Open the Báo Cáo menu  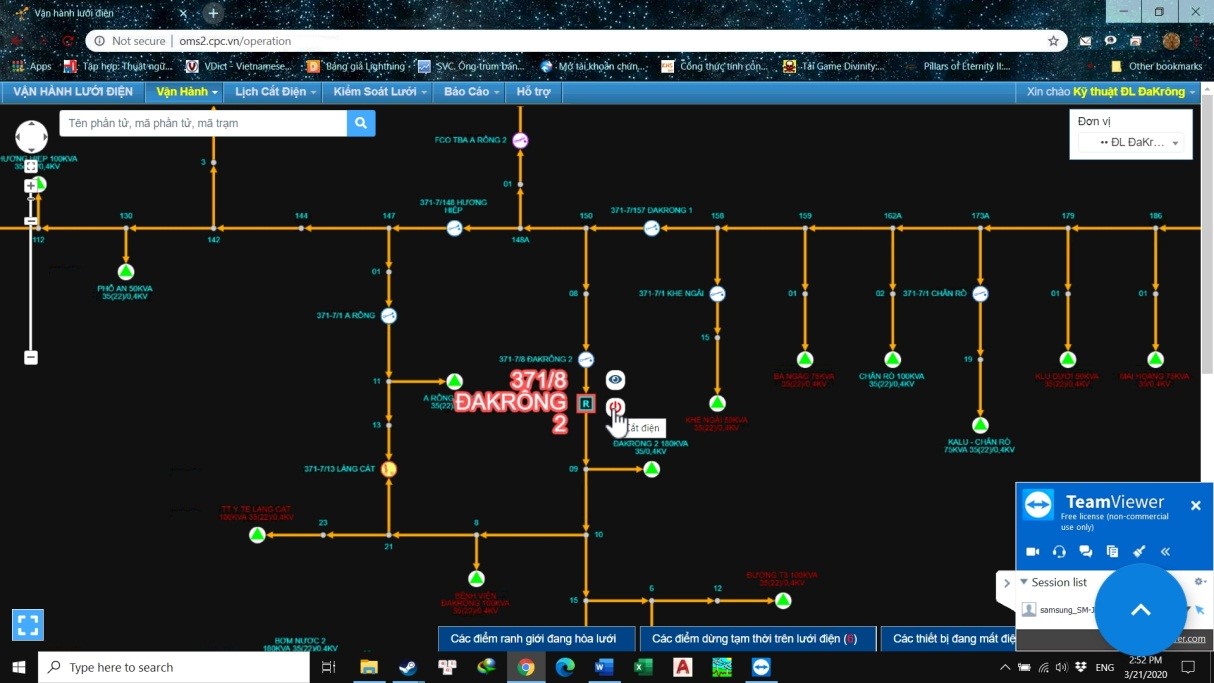click(x=472, y=92)
